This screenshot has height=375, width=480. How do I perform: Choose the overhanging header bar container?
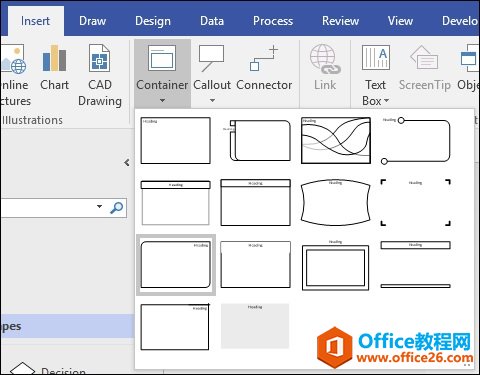coord(175,203)
